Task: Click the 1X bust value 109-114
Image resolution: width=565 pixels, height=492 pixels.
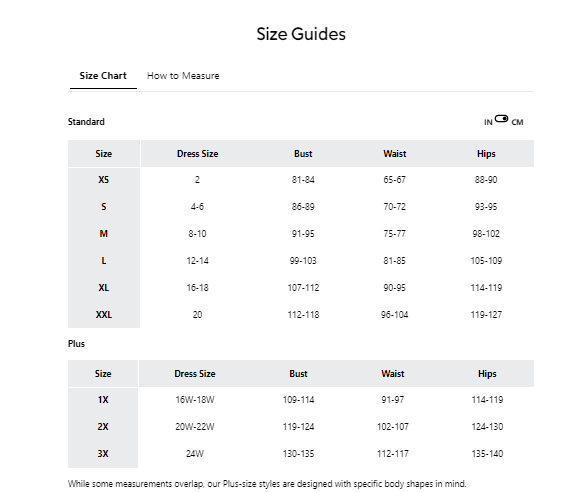Action: point(298,400)
